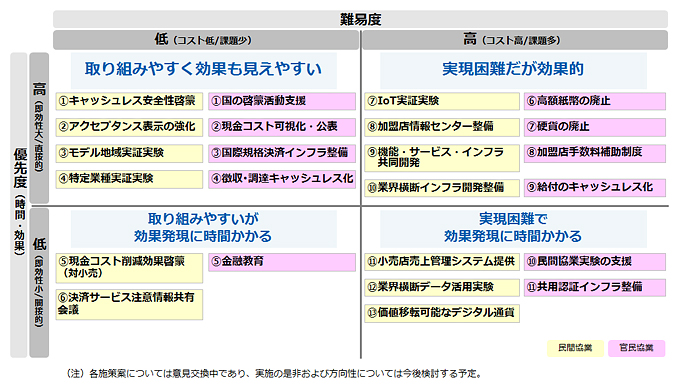Select ①キャッシュレス安全性啓蒙 box

coord(129,101)
